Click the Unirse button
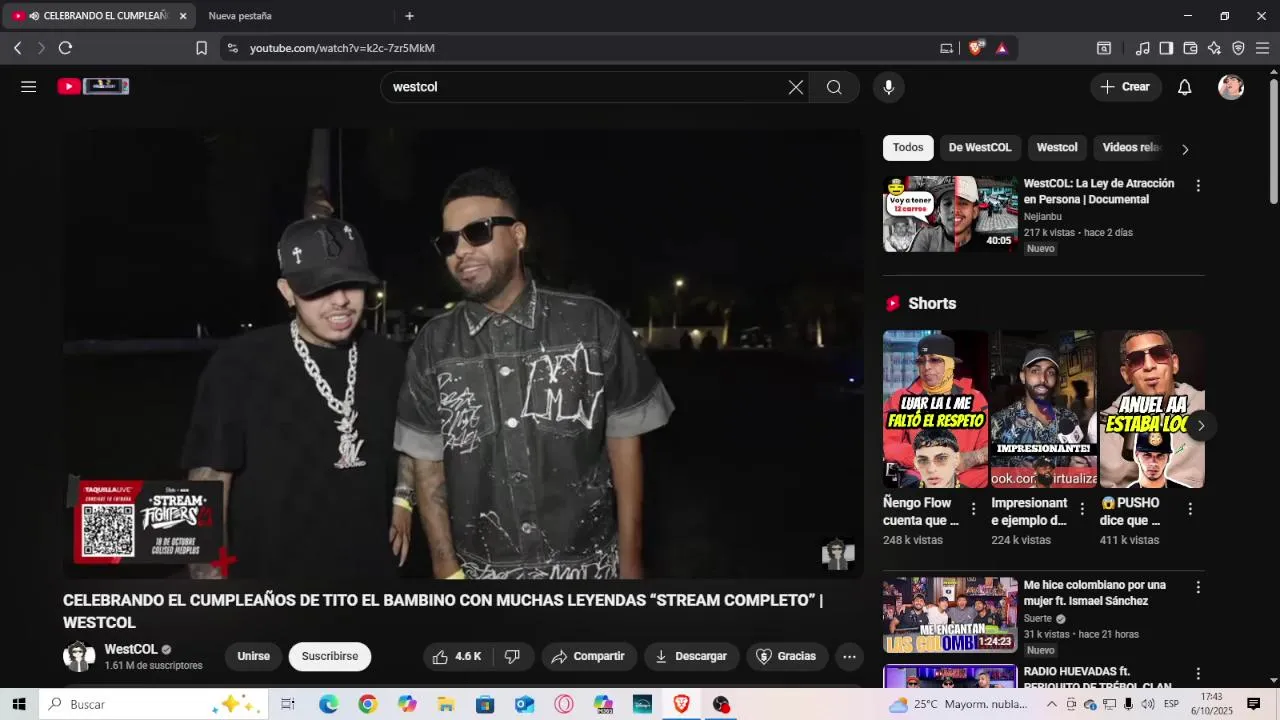 click(x=254, y=657)
